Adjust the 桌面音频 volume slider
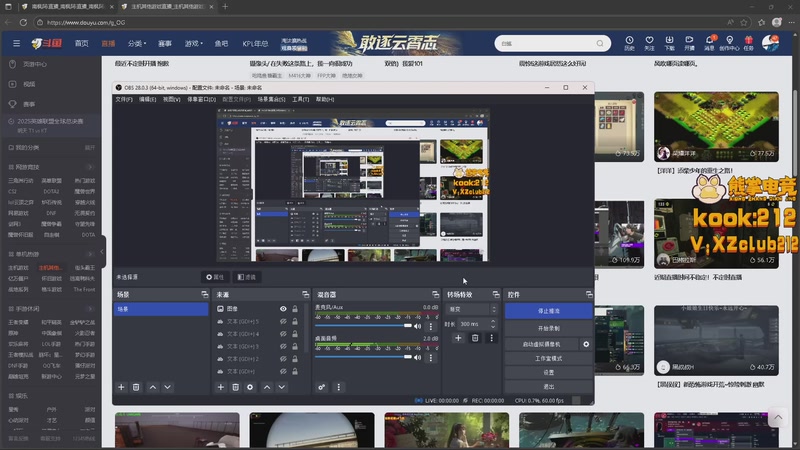 (363, 357)
